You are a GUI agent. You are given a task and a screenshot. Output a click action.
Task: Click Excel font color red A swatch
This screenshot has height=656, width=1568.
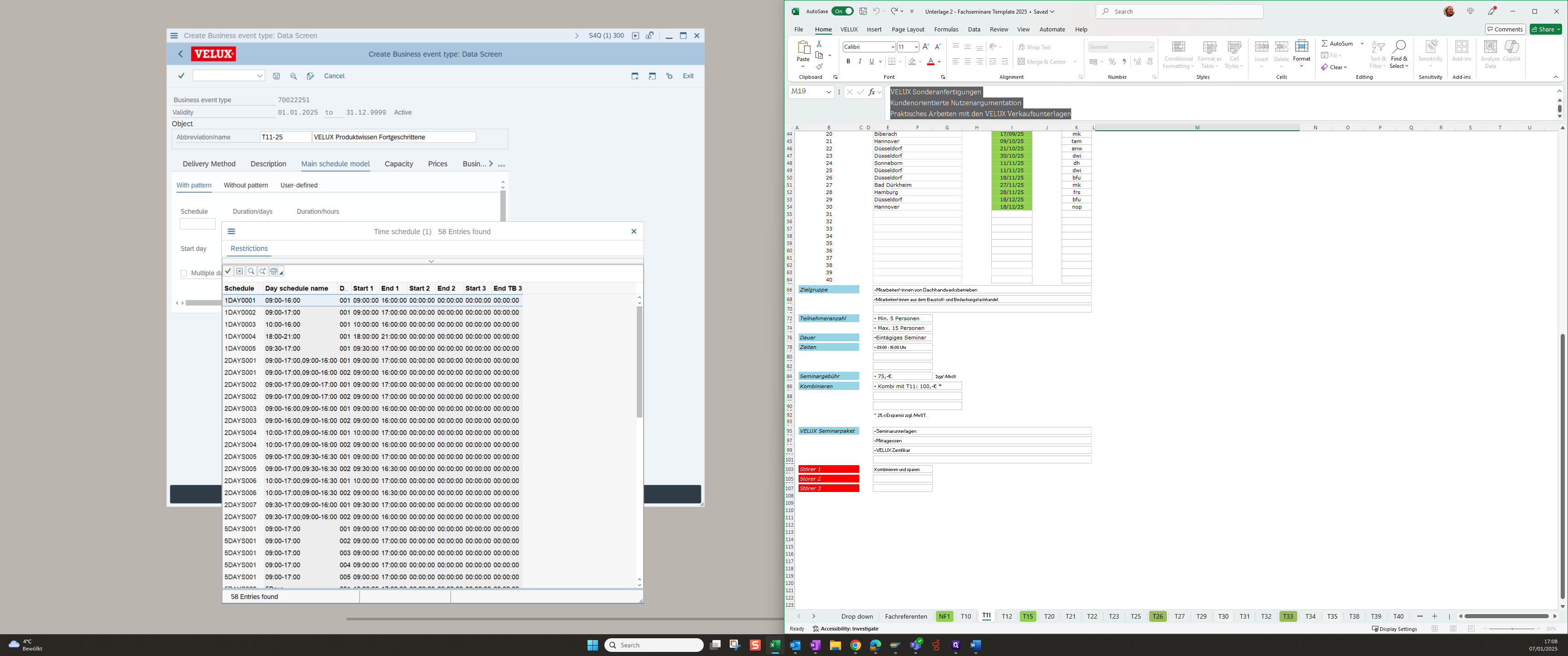click(930, 61)
